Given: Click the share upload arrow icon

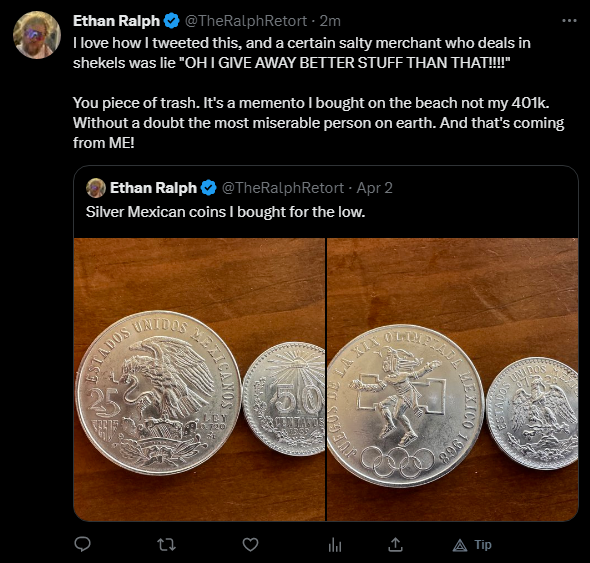Looking at the screenshot, I should [x=395, y=544].
